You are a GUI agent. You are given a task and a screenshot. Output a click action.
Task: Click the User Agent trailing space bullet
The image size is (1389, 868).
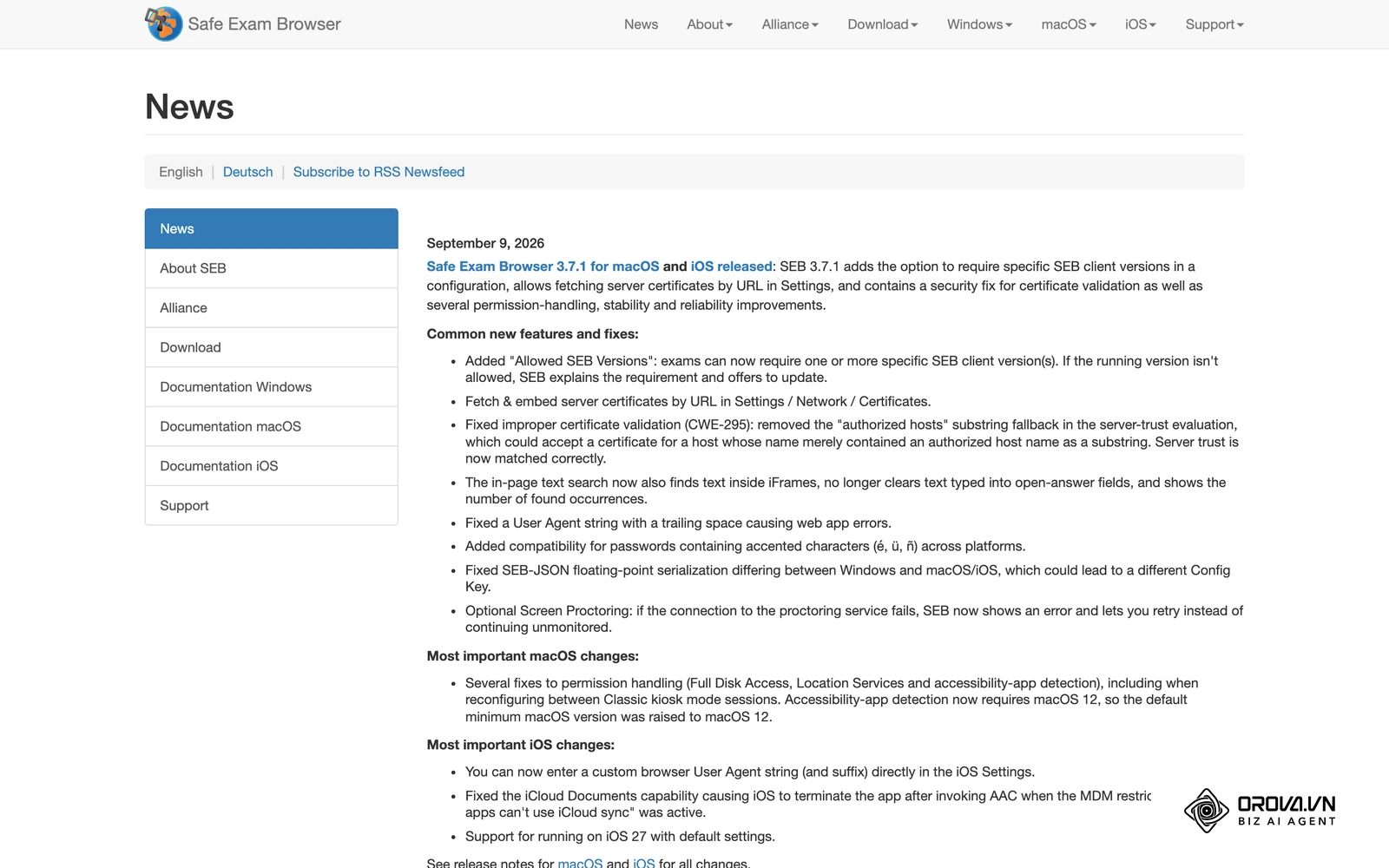[x=678, y=523]
